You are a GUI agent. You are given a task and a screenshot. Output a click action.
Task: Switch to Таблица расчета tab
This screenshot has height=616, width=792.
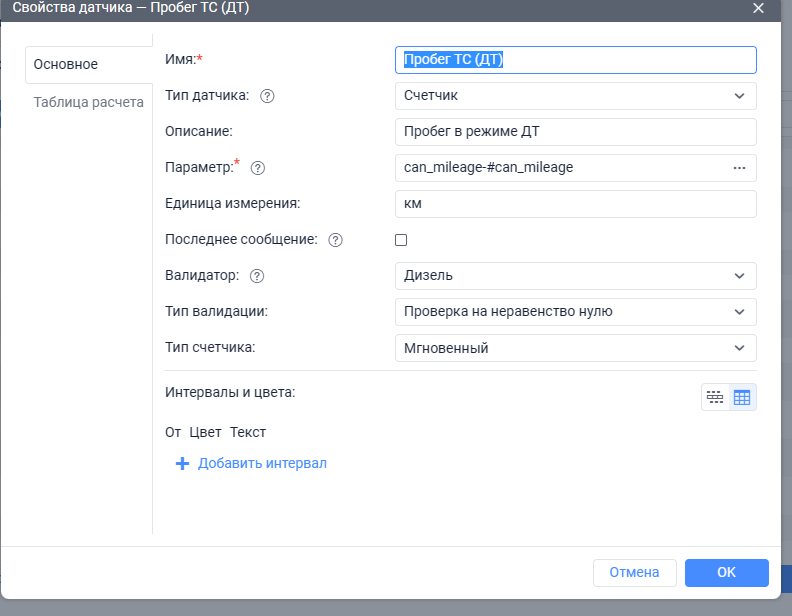(89, 102)
